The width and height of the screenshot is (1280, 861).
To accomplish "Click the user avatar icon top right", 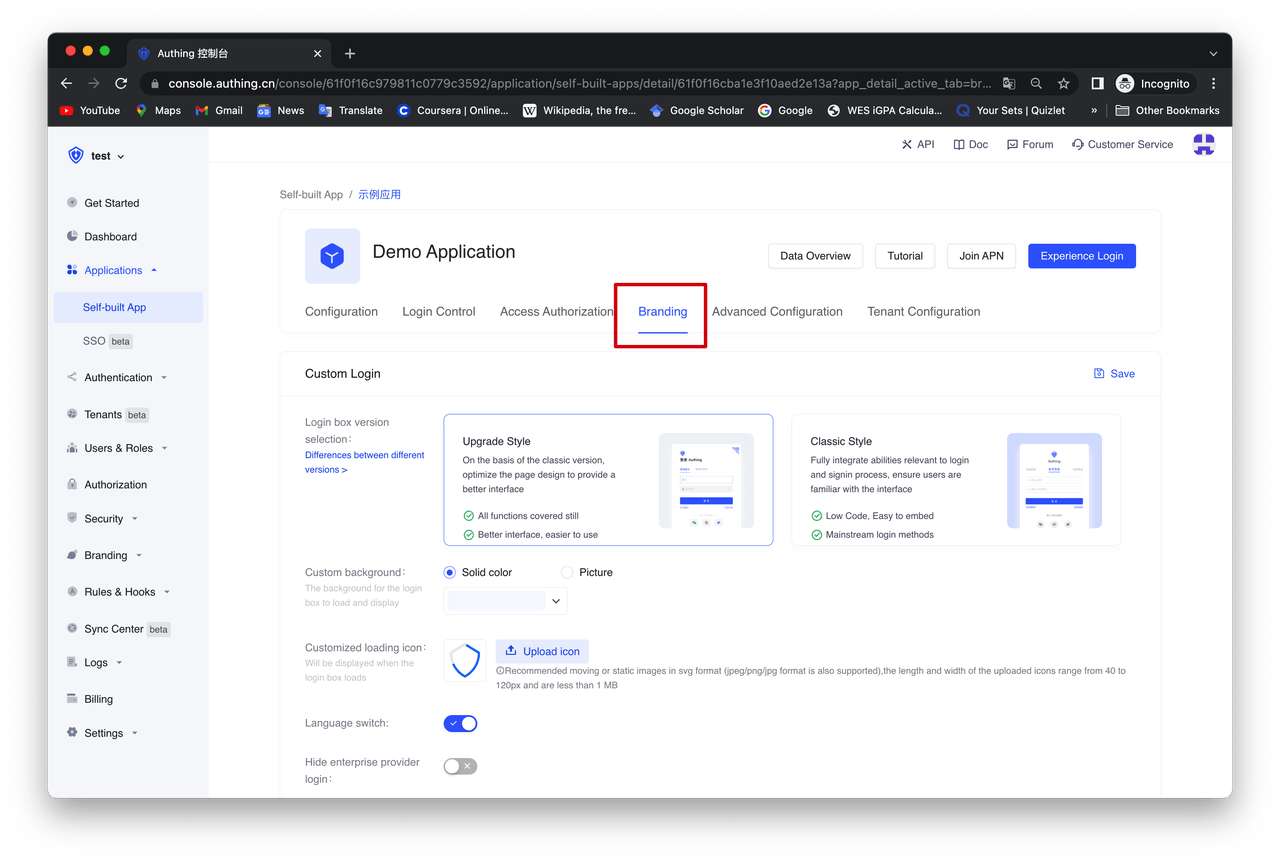I will pyautogui.click(x=1204, y=145).
